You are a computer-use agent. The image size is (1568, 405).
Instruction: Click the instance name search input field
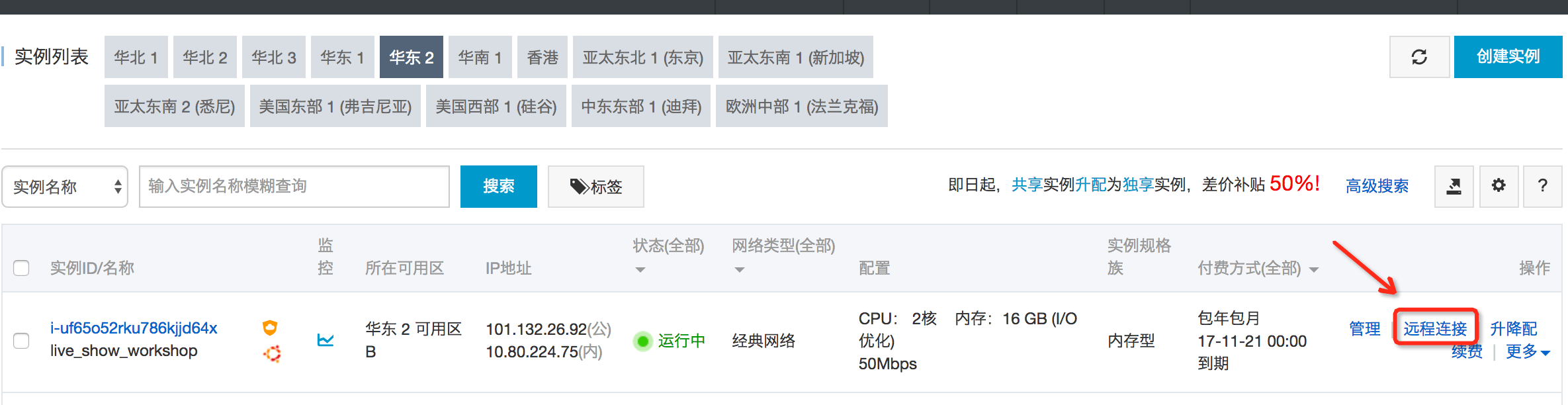click(294, 187)
